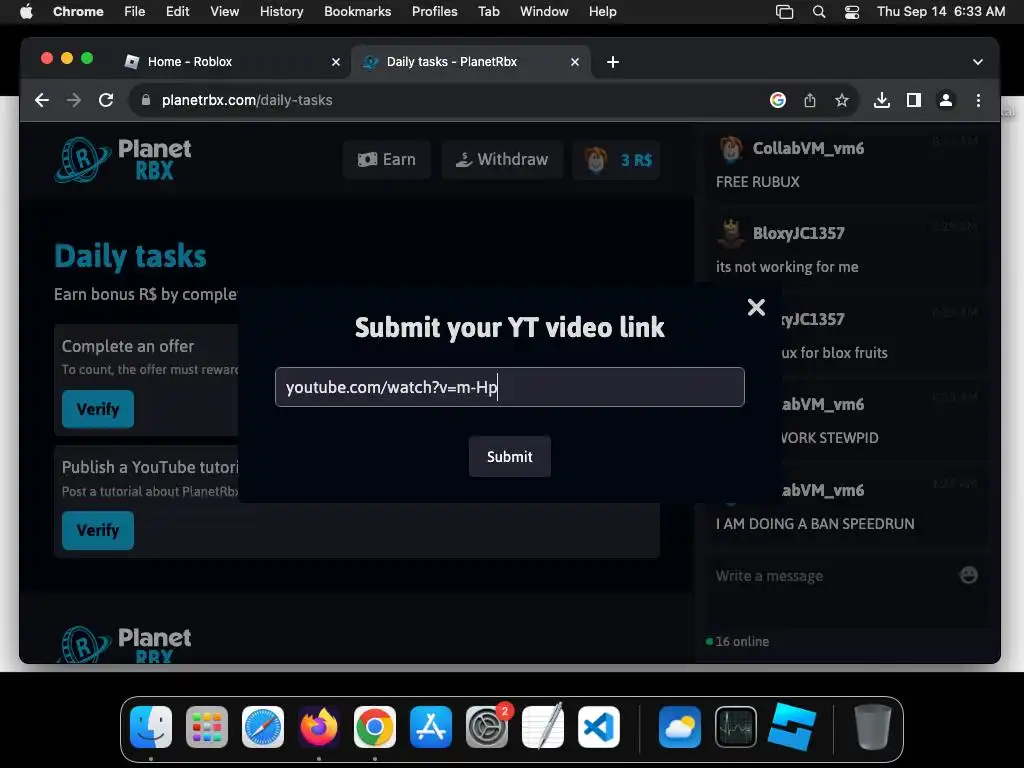1024x768 pixels.
Task: Open the chat emoji picker
Action: point(968,575)
